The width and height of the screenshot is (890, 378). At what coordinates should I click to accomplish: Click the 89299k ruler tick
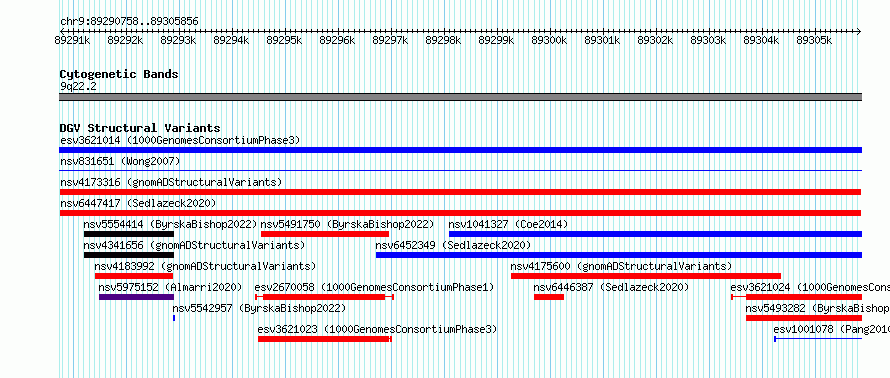[x=496, y=40]
